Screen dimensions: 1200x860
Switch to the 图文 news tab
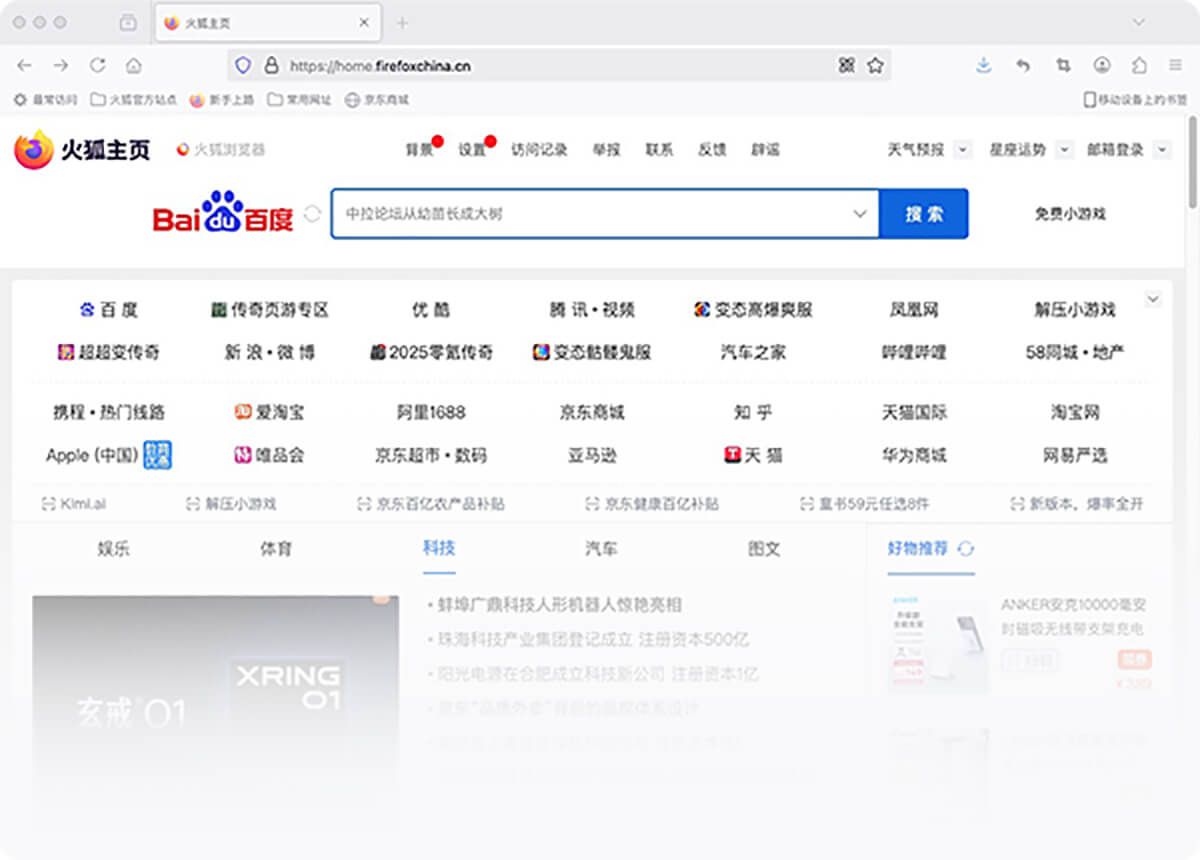coord(764,549)
